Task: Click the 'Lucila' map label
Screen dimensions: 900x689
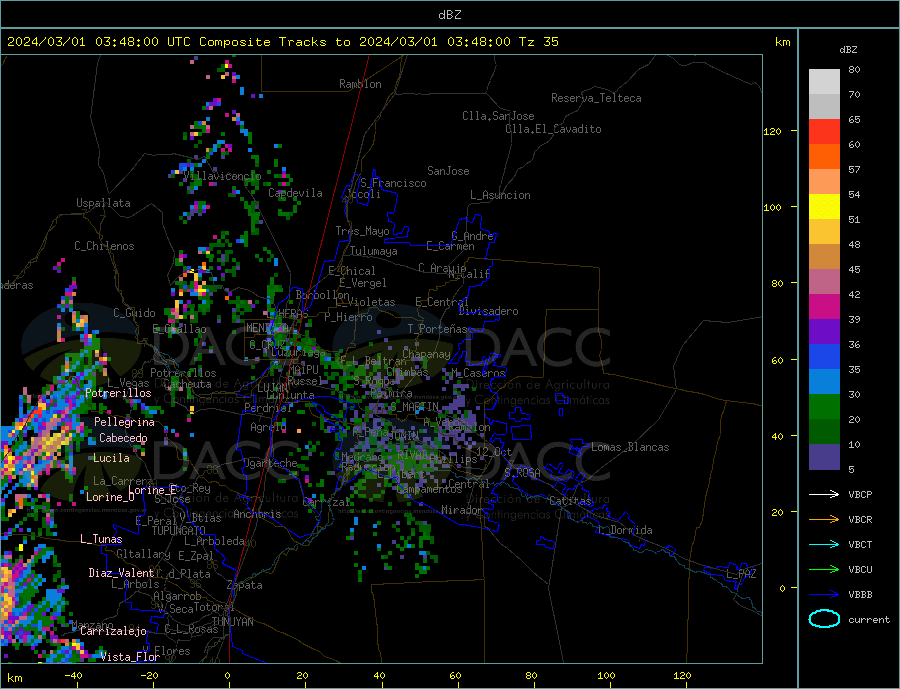Action: (x=111, y=458)
